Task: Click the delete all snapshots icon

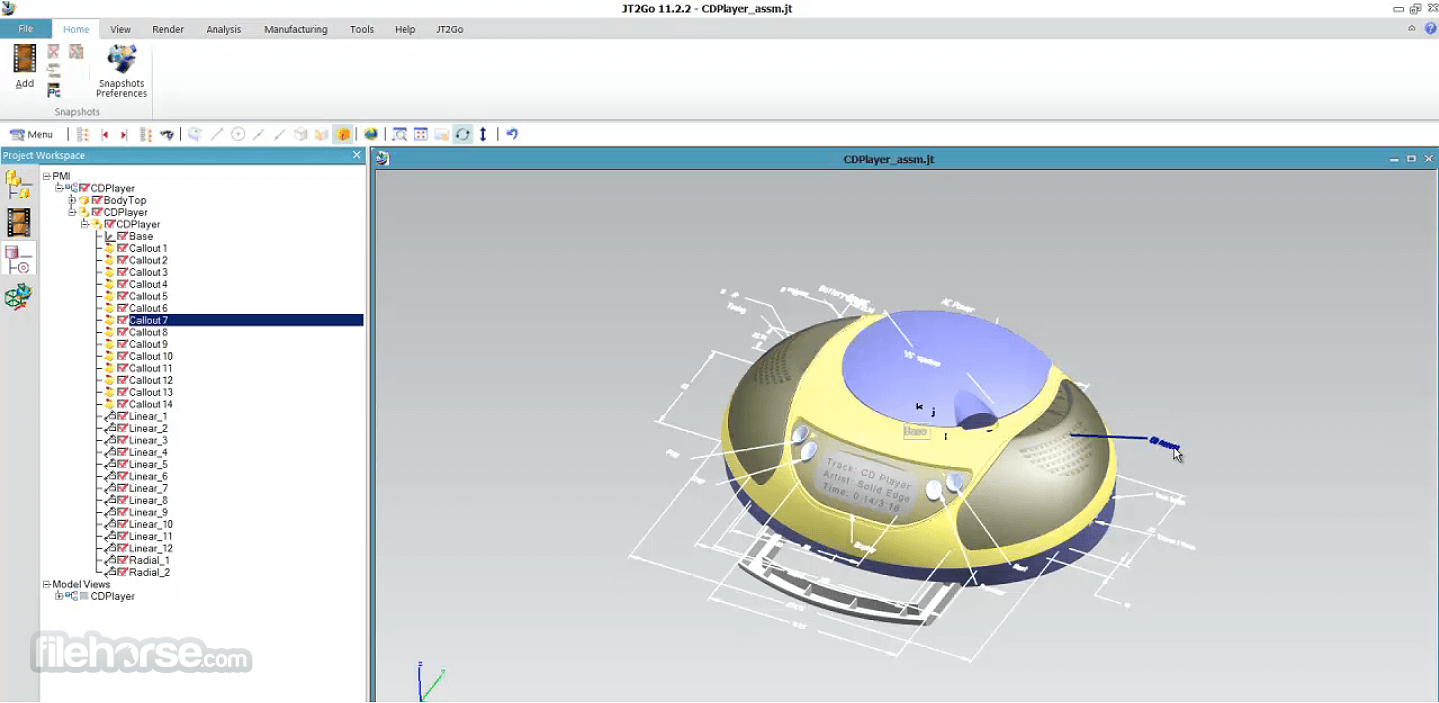Action: (x=76, y=52)
